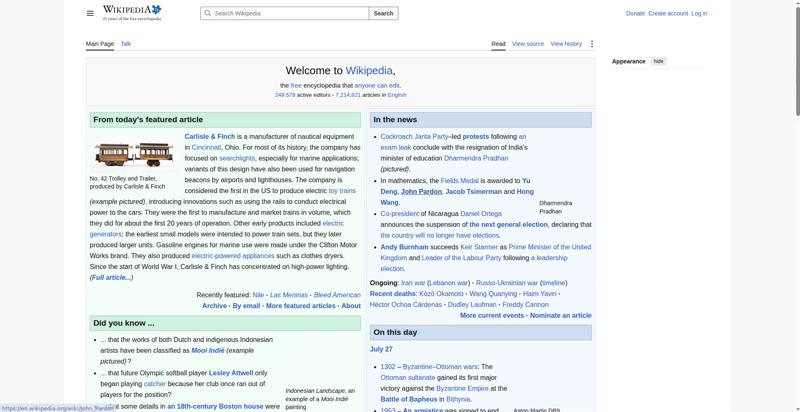Open the View source tab
The height and width of the screenshot is (412, 800).
[x=528, y=44]
